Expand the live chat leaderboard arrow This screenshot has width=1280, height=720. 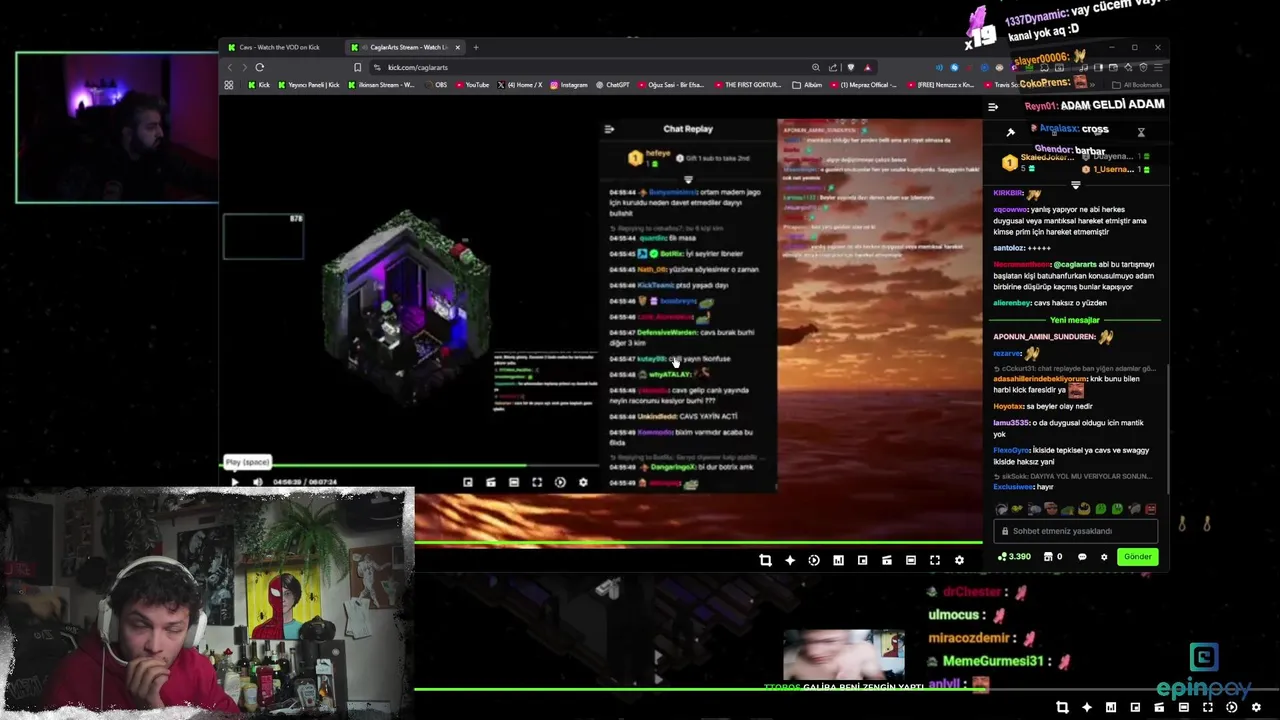click(1076, 184)
